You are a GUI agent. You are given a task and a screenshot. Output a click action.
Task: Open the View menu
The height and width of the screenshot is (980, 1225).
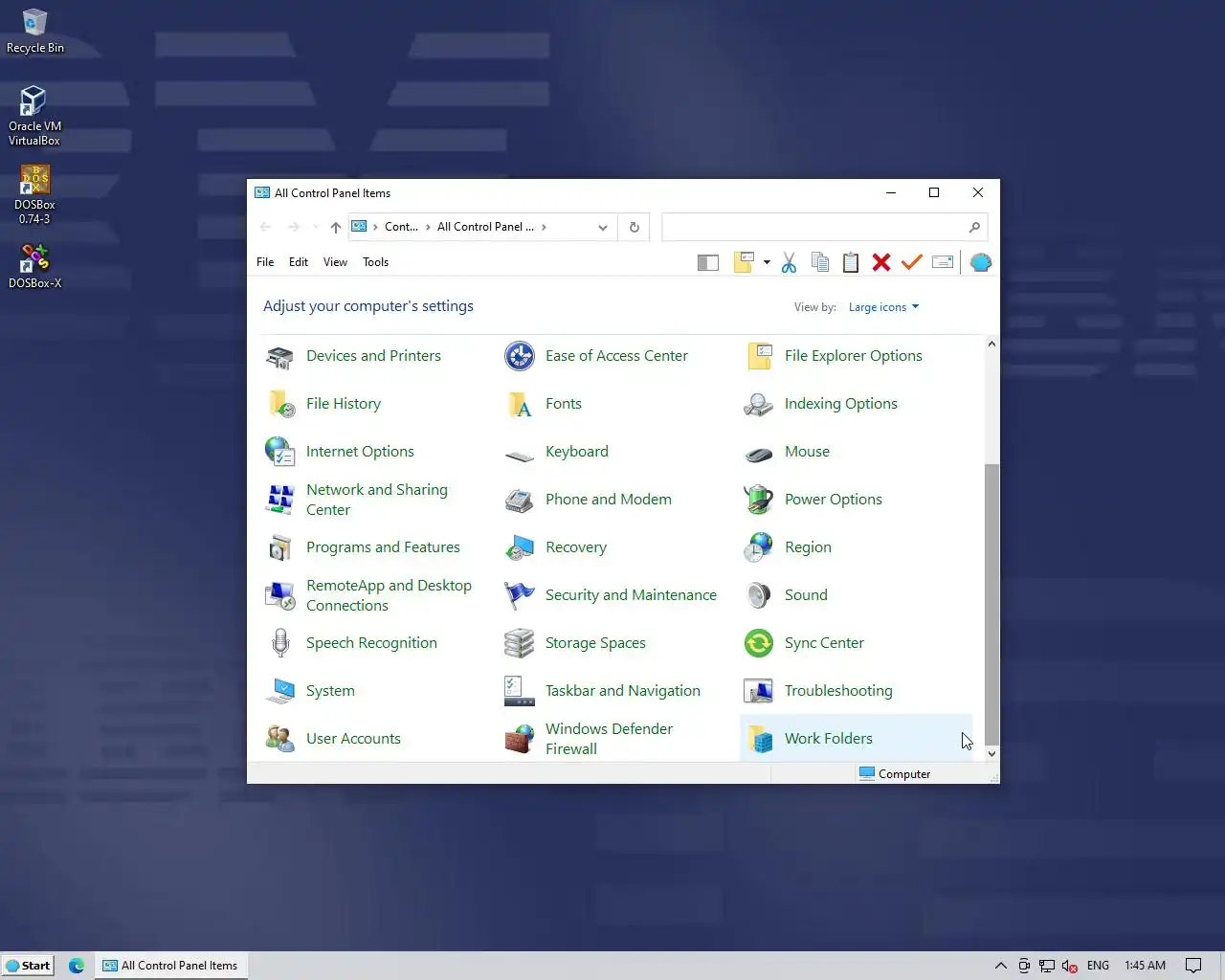coord(335,262)
